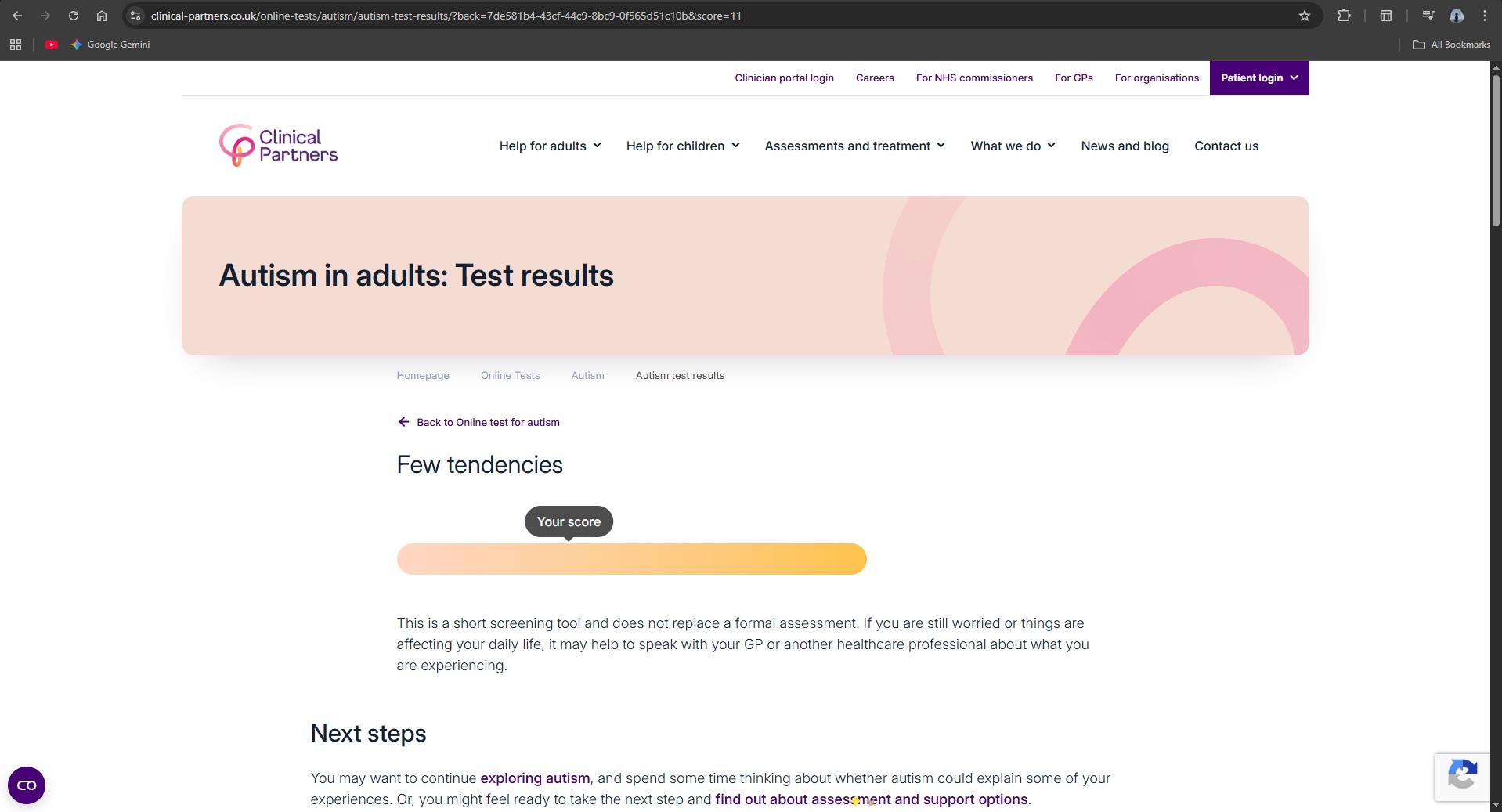The width and height of the screenshot is (1502, 812).
Task: Expand the Help for adults menu
Action: pos(550,146)
